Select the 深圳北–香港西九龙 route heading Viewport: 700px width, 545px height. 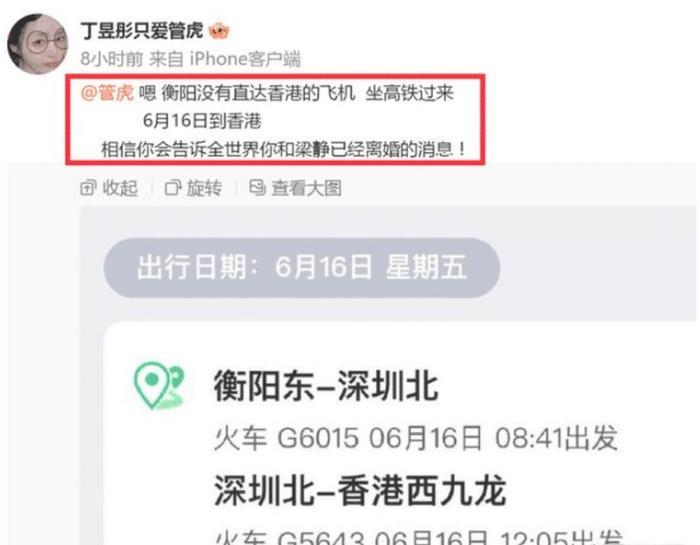(x=360, y=490)
